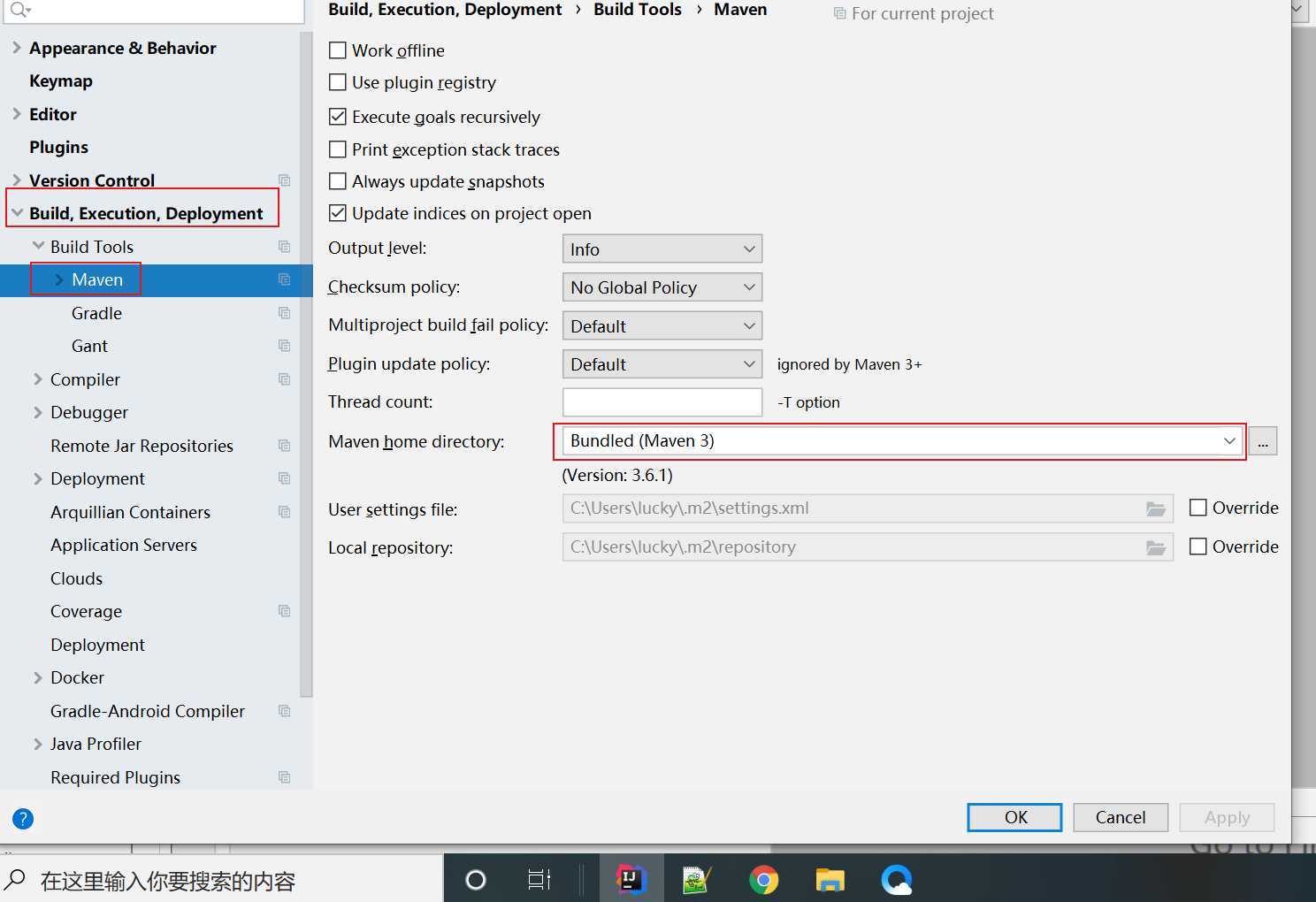Select Gant under Build Tools

pos(89,346)
